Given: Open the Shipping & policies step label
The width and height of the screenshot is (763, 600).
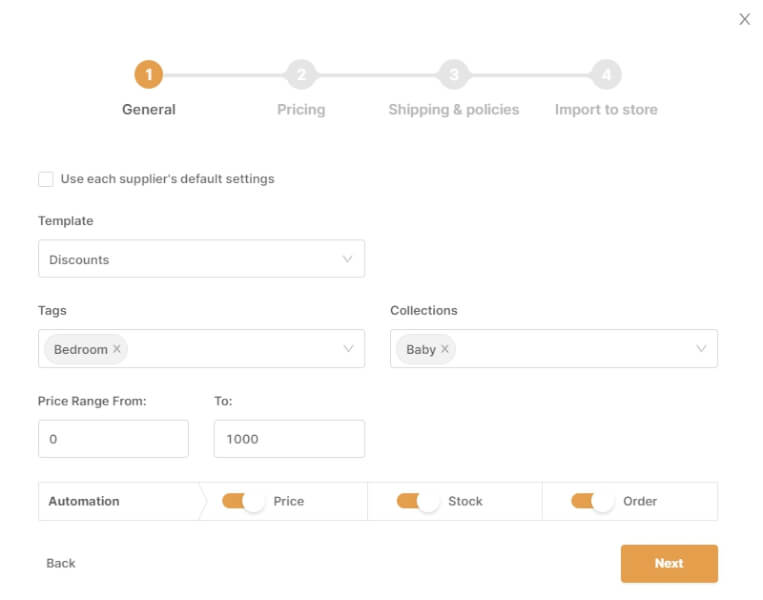Looking at the screenshot, I should click(454, 110).
